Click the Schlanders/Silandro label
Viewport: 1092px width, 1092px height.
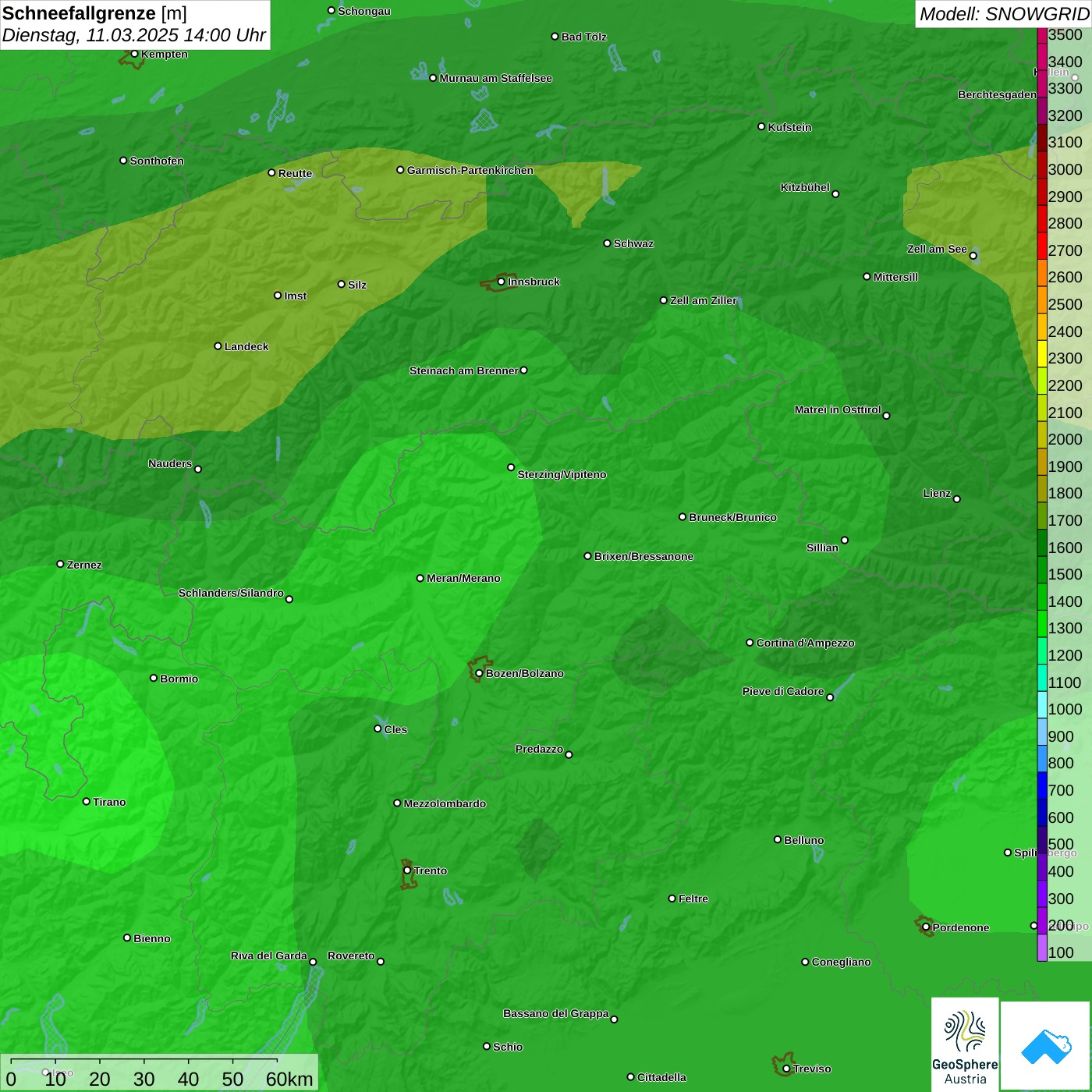click(231, 593)
